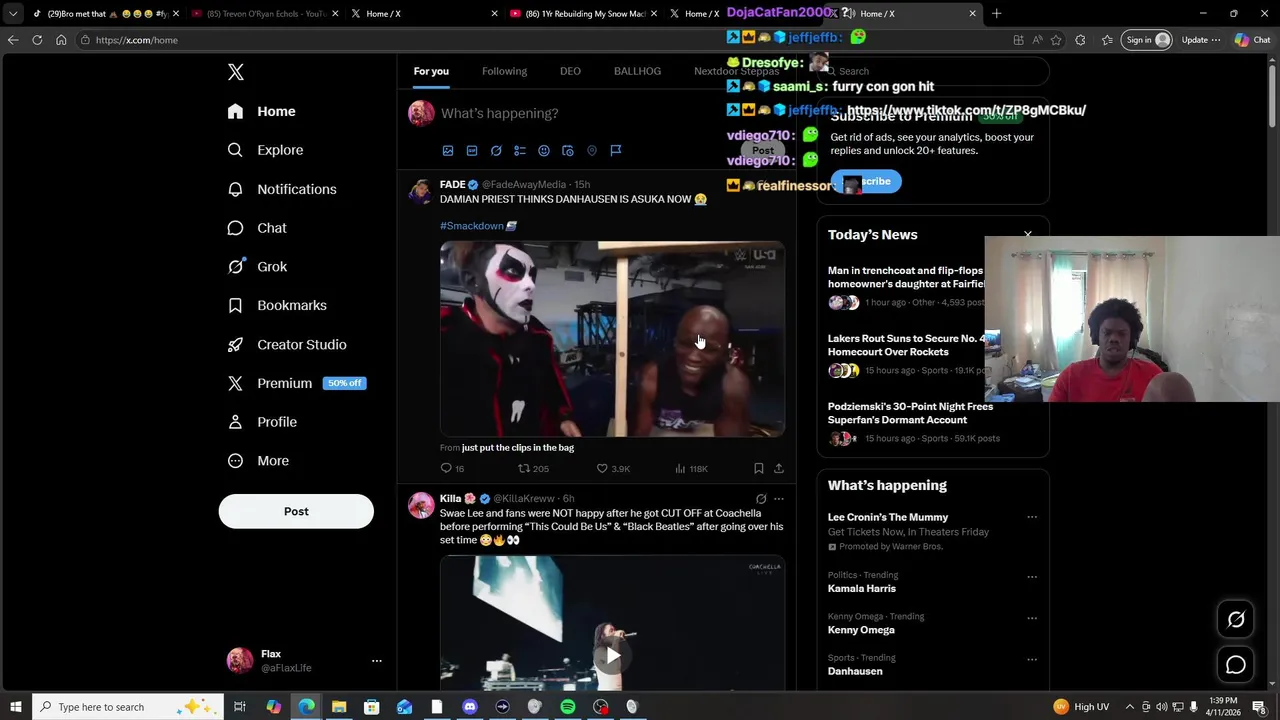Open the Kenny Omega trending topic
The image size is (1280, 720).
click(x=861, y=630)
